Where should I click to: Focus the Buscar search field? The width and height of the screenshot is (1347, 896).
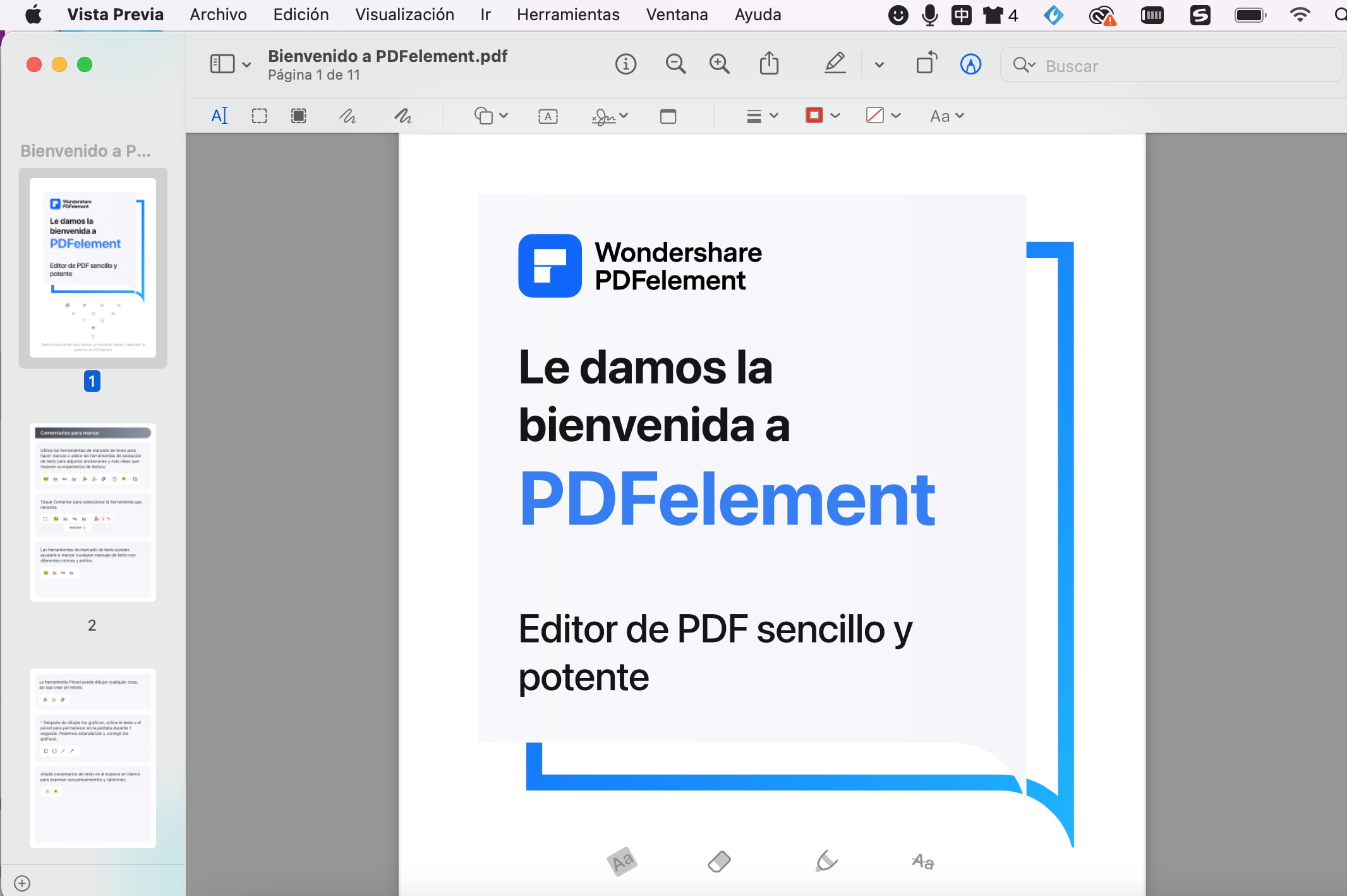coord(1171,65)
